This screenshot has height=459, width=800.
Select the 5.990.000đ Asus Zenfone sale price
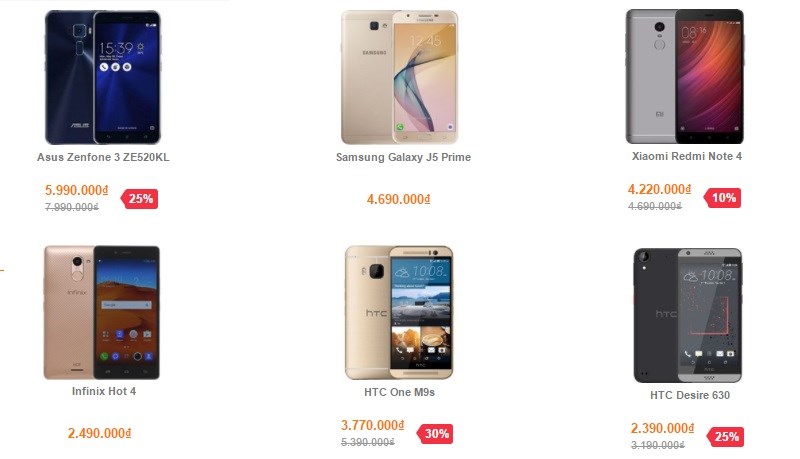[x=77, y=190]
